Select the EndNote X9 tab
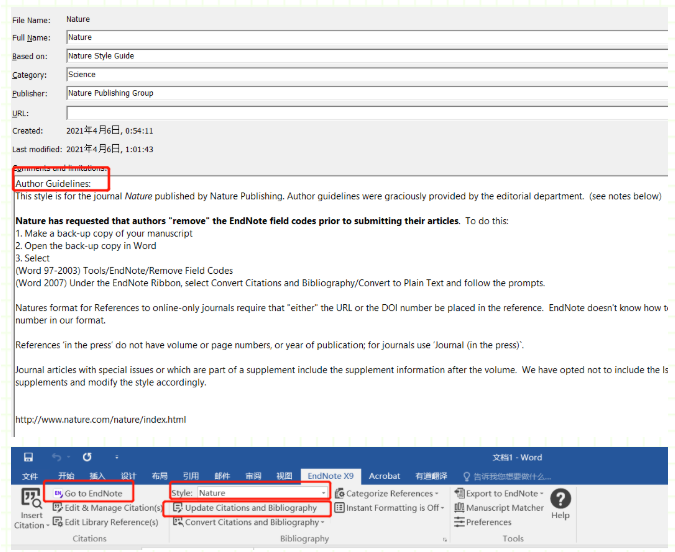 pos(330,476)
